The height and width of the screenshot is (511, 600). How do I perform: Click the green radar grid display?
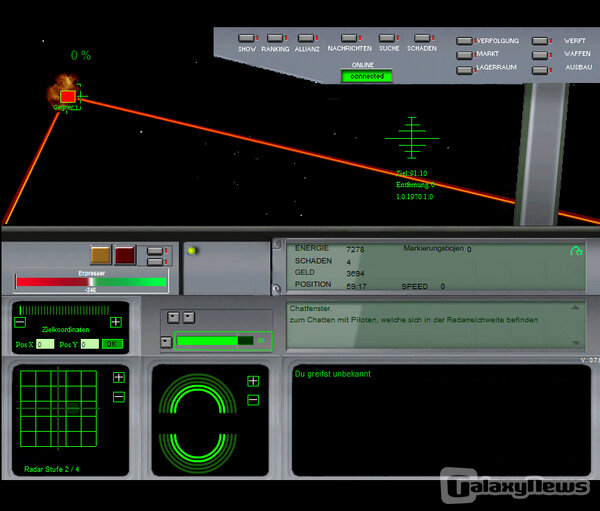pyautogui.click(x=58, y=408)
